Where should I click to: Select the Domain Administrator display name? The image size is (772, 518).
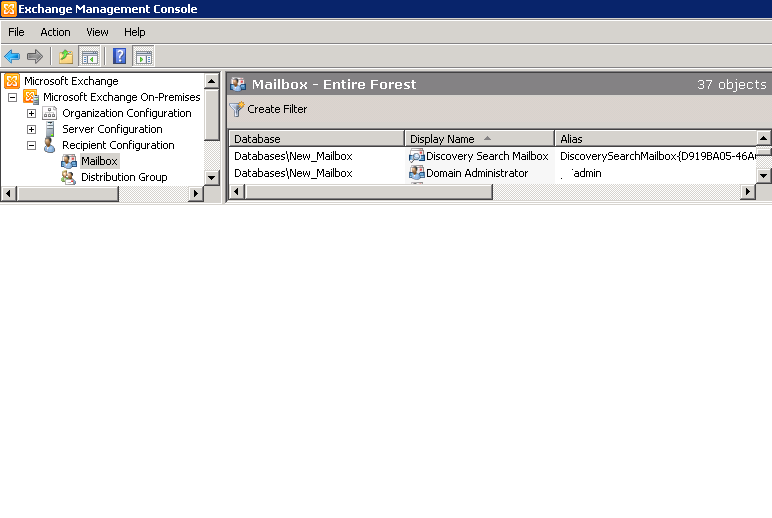(x=477, y=173)
